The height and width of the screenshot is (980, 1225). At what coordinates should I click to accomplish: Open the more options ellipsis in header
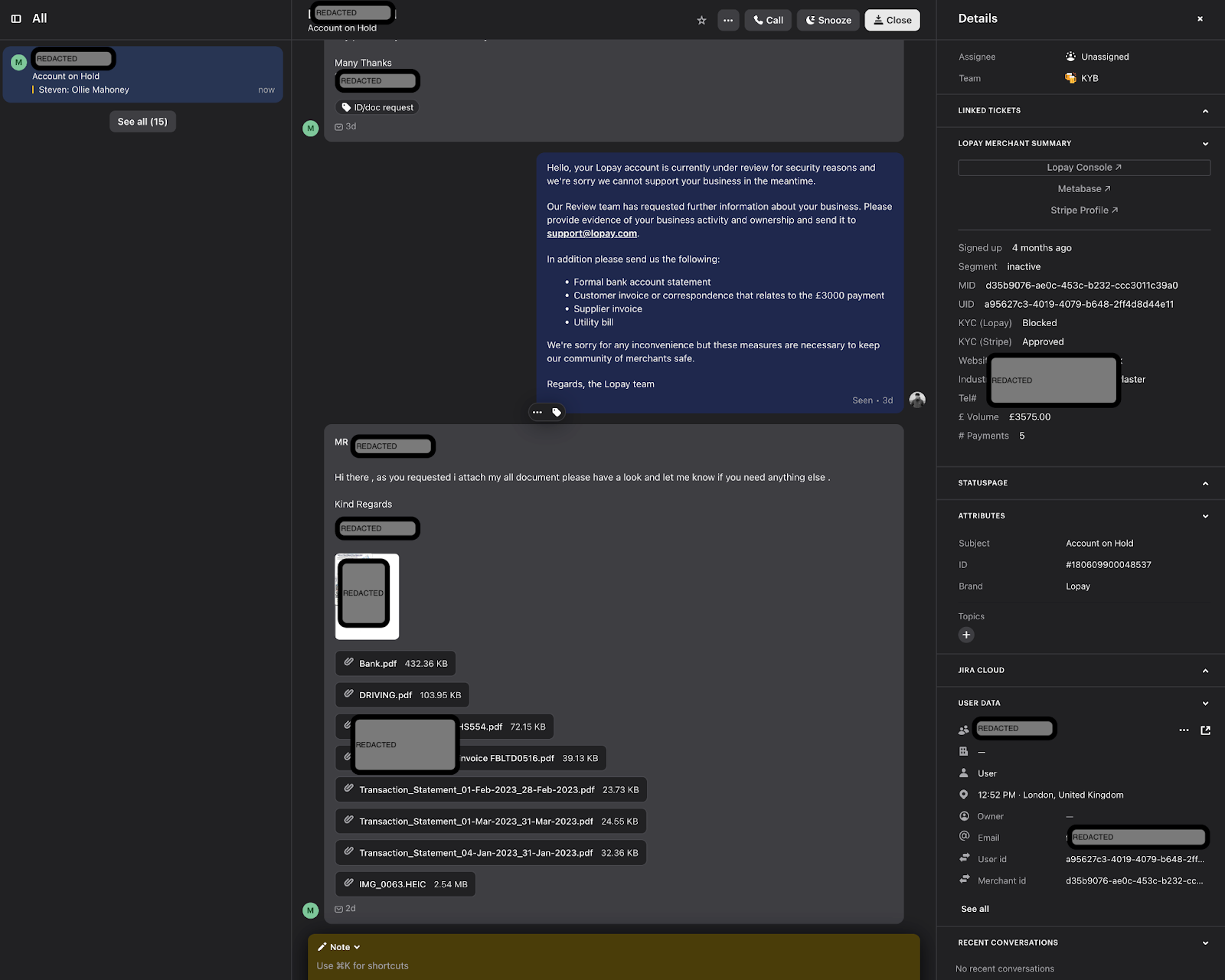pos(728,21)
